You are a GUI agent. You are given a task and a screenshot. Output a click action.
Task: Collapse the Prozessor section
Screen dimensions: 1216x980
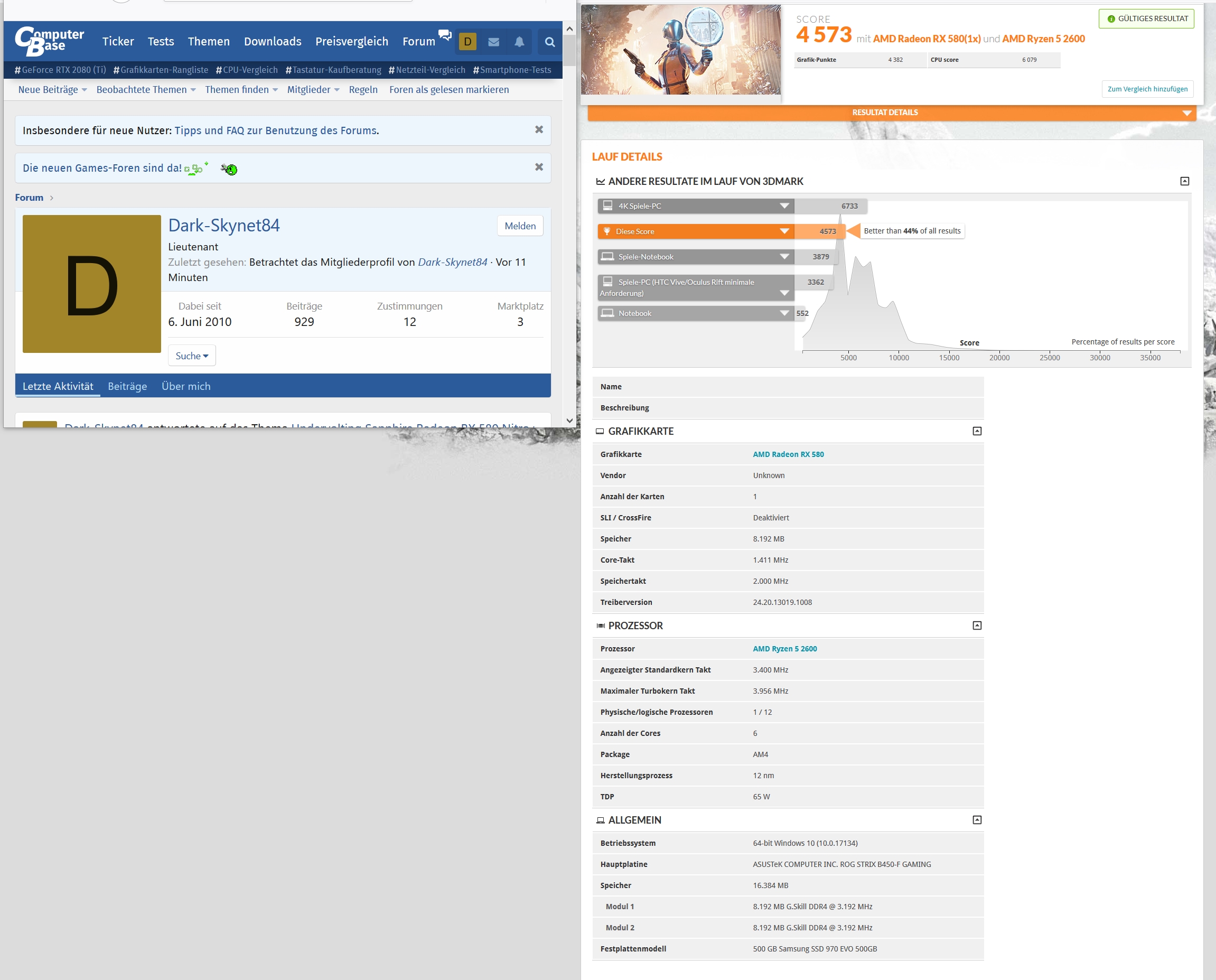977,626
